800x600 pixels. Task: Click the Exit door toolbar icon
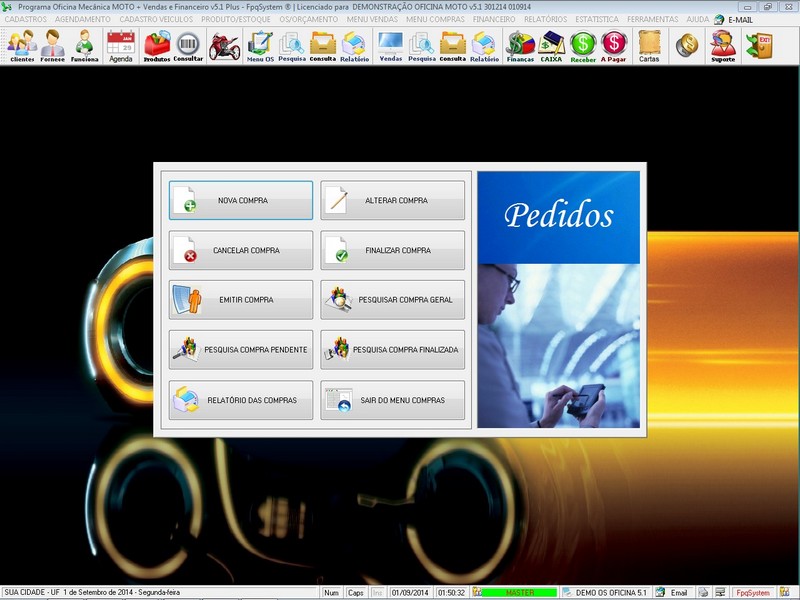point(759,45)
